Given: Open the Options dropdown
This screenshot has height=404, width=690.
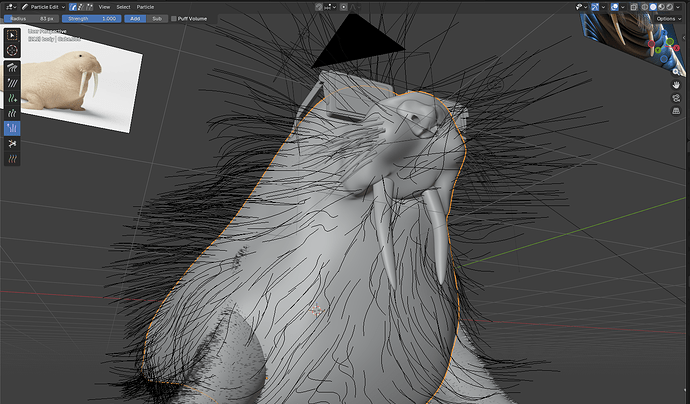Looking at the screenshot, I should point(668,18).
